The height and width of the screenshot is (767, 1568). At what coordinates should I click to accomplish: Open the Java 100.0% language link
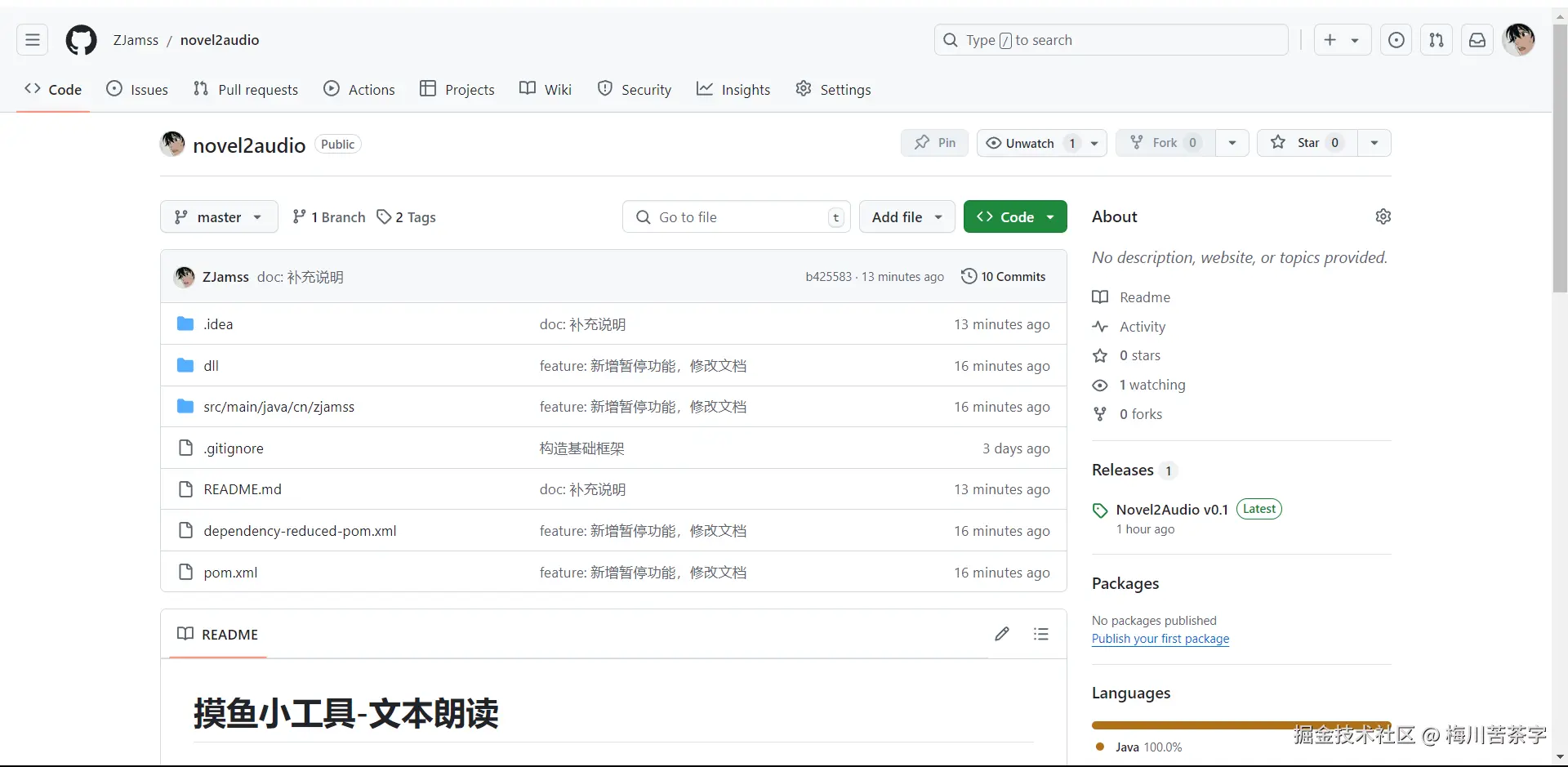pyautogui.click(x=1138, y=747)
